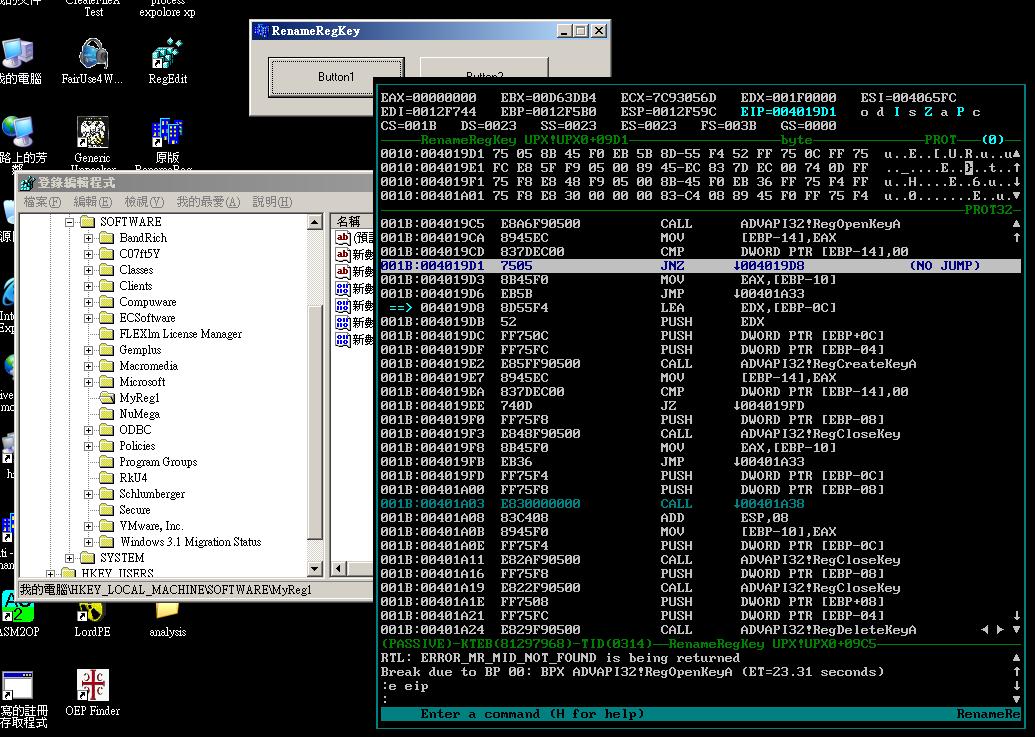Select the MyReg1 registry key folder
This screenshot has height=737, width=1035.
point(139,398)
